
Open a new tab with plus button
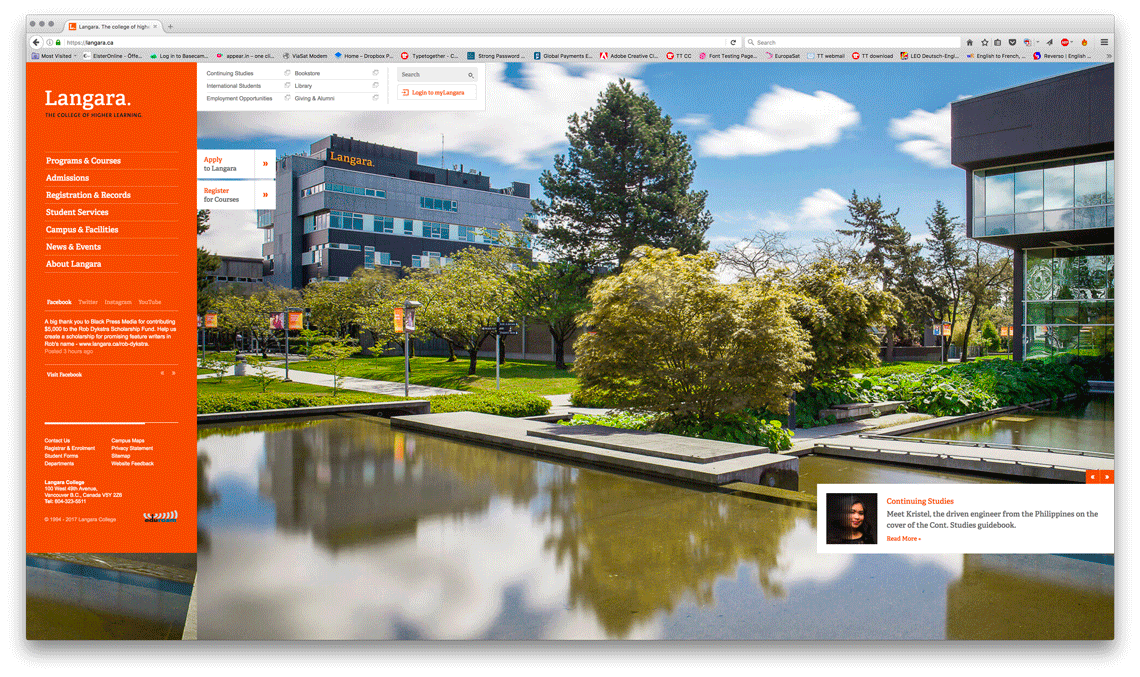pos(170,26)
